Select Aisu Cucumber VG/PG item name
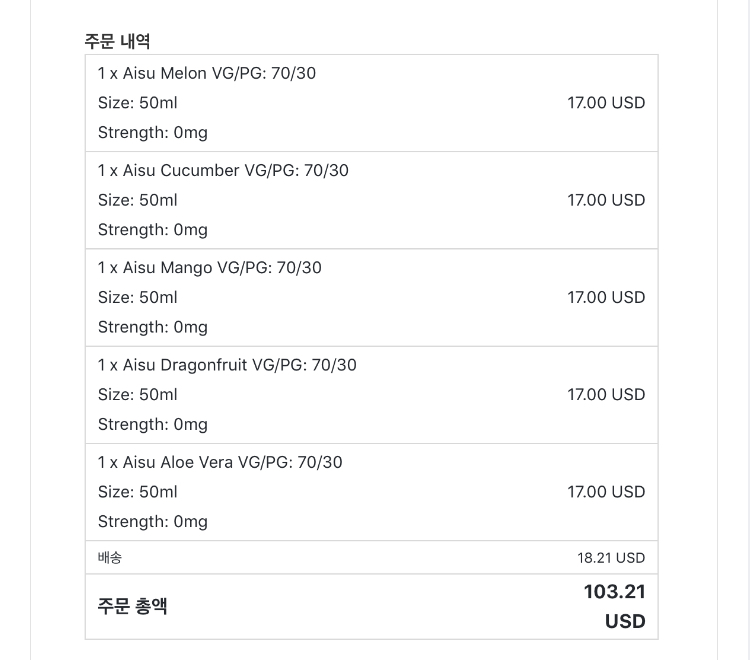 pos(223,171)
